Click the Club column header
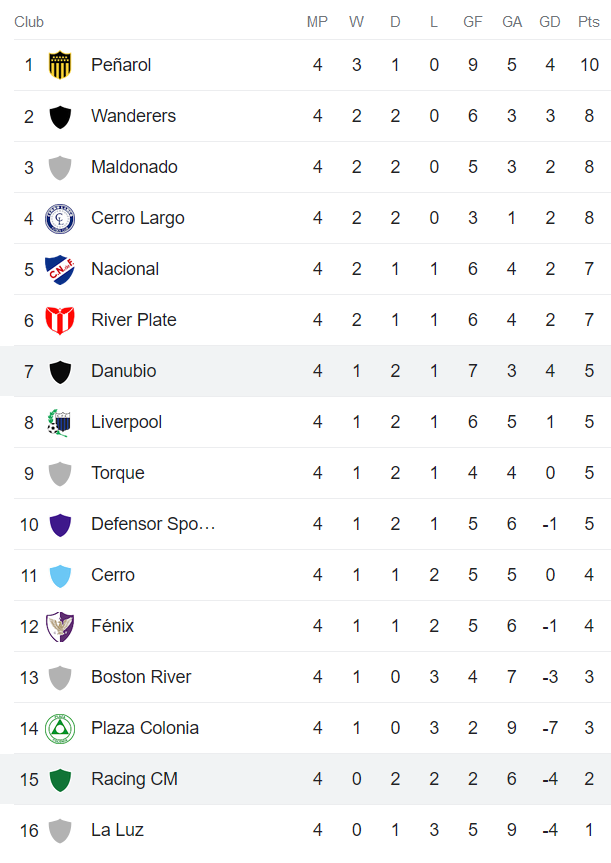 point(29,22)
